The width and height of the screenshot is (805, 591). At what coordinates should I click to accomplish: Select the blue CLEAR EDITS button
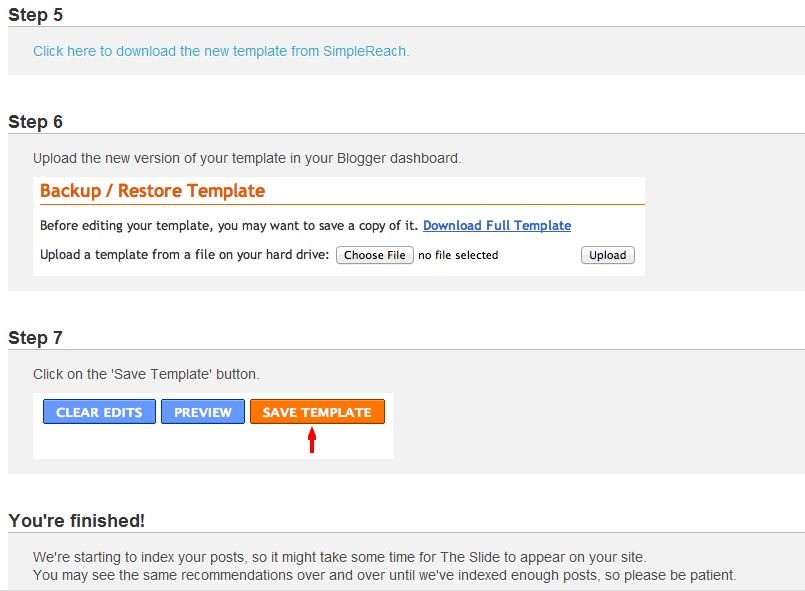99,412
